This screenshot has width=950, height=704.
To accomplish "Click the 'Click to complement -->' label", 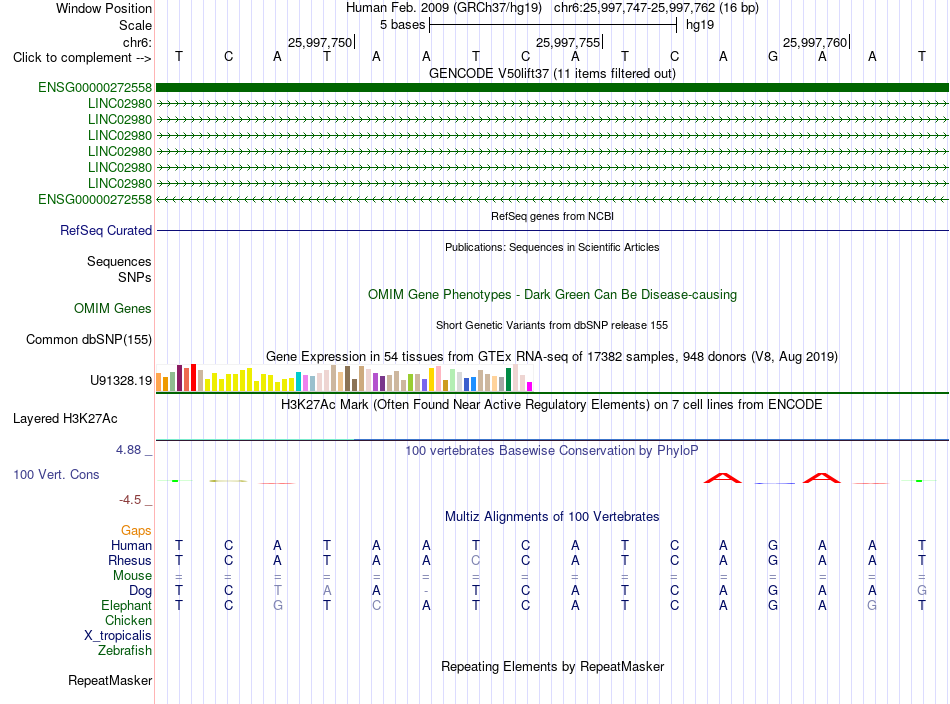I will pyautogui.click(x=82, y=58).
